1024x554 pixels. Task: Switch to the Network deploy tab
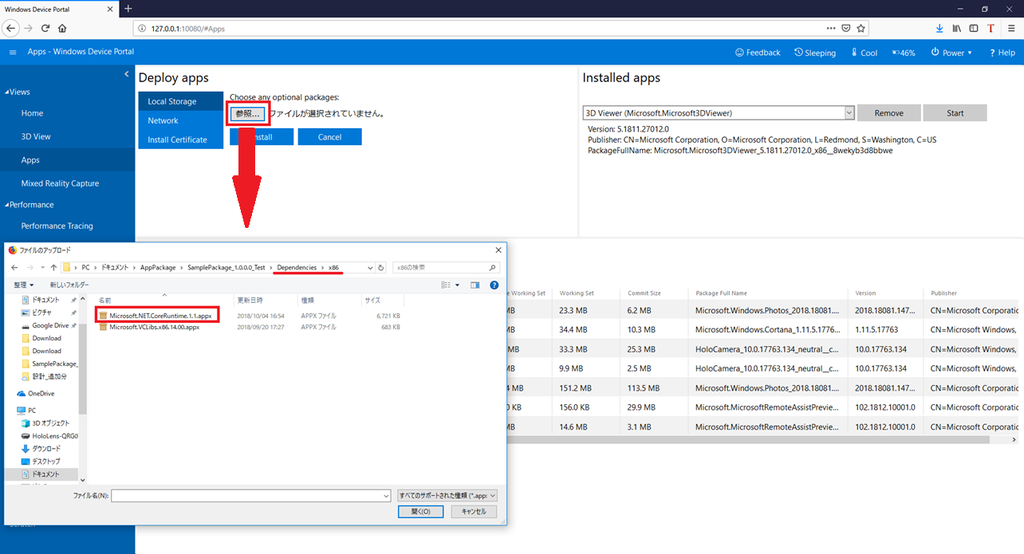pyautogui.click(x=180, y=120)
